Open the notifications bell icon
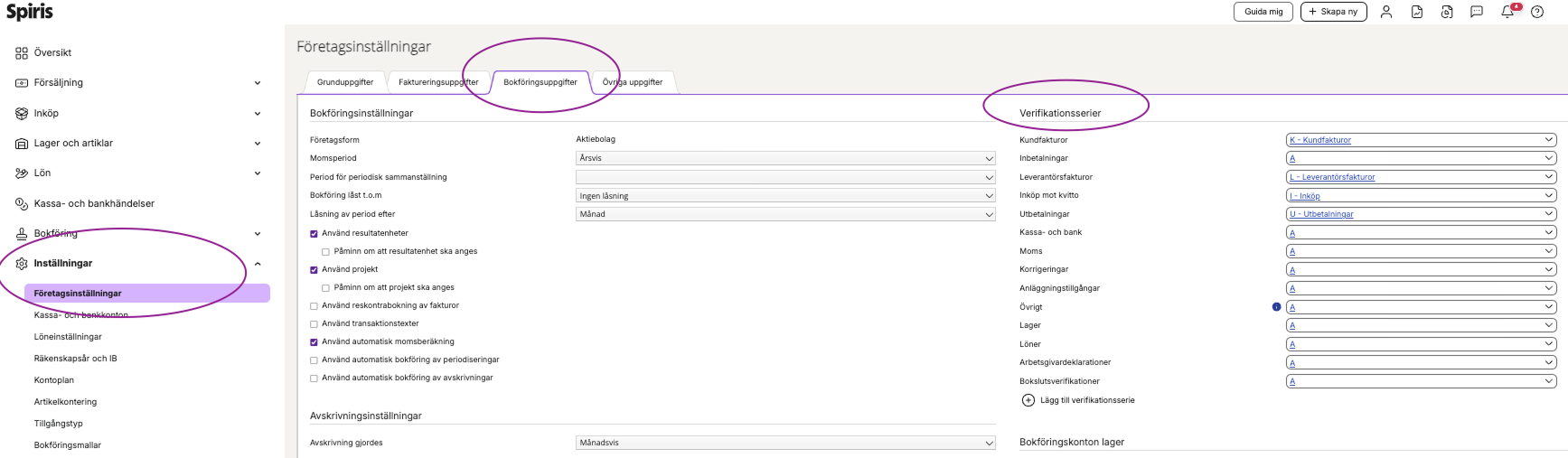Screen dimensions: 1568x458 click(x=1507, y=12)
